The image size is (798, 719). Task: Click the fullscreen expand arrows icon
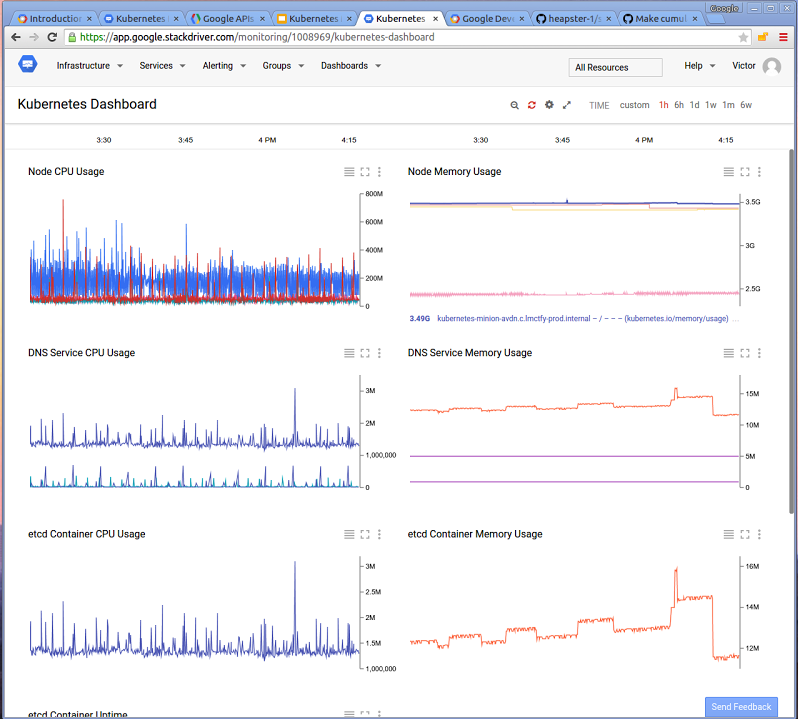(x=567, y=105)
